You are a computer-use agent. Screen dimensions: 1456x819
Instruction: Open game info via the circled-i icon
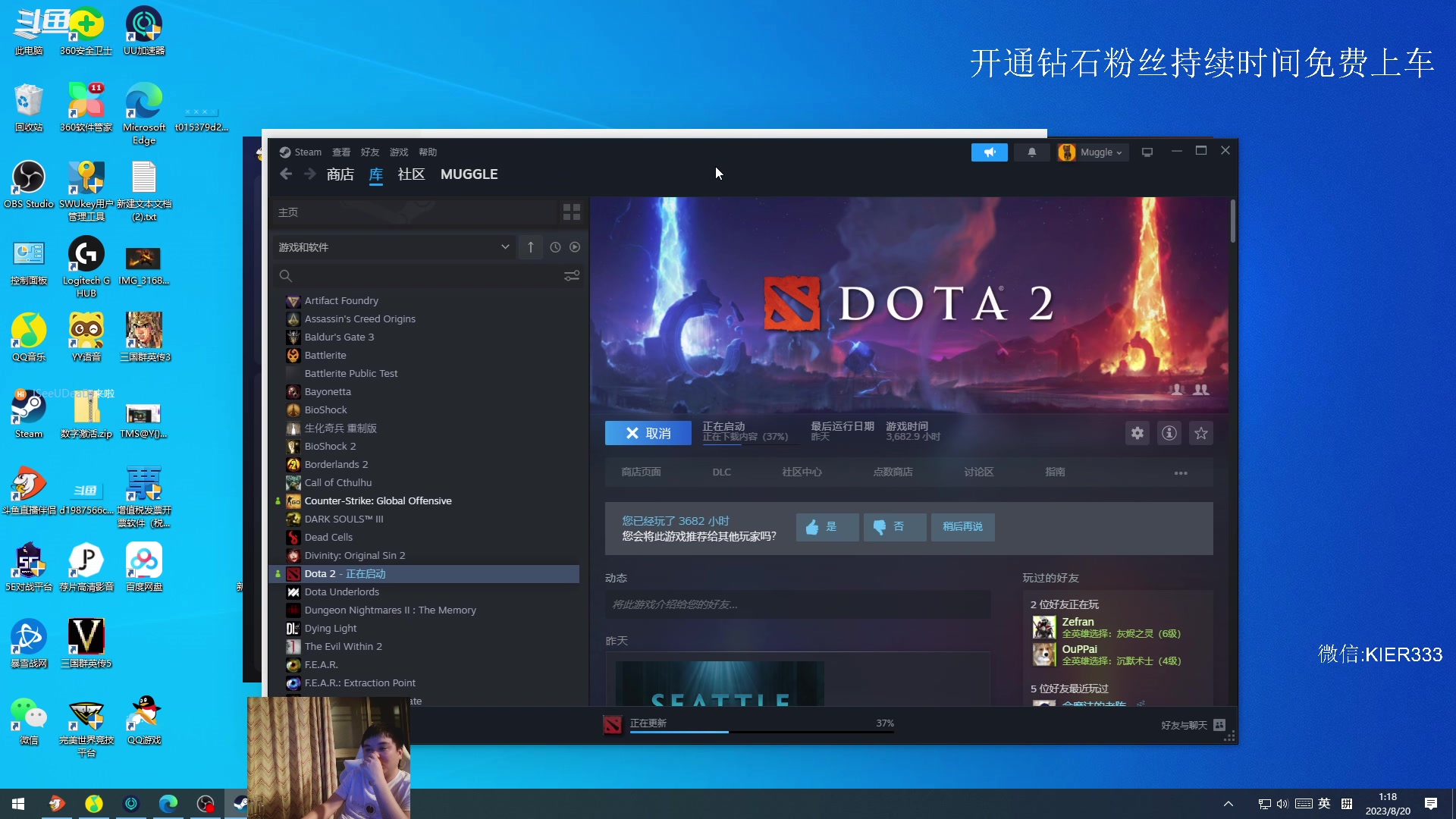coord(1169,433)
